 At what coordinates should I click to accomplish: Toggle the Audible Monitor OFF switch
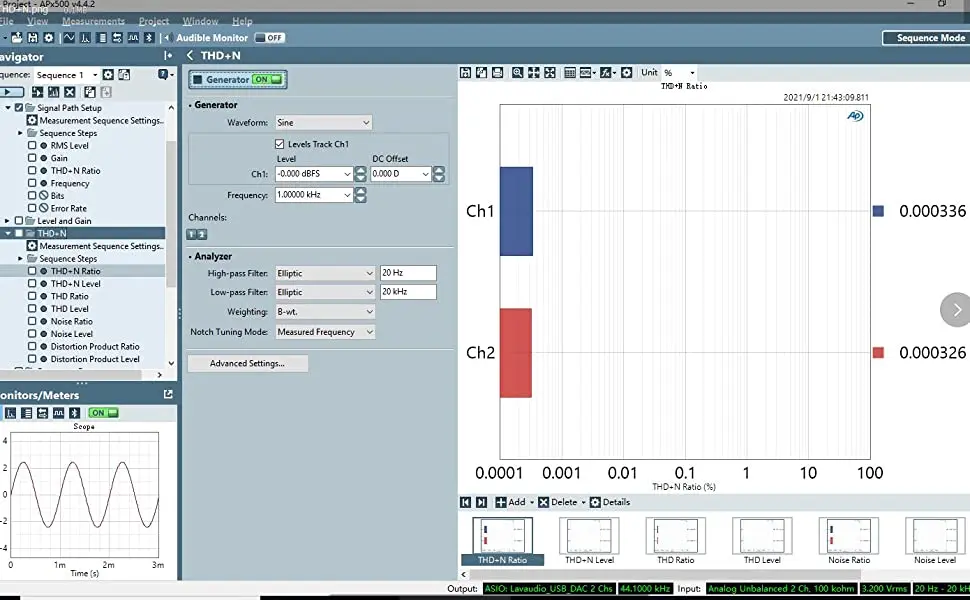click(x=269, y=38)
